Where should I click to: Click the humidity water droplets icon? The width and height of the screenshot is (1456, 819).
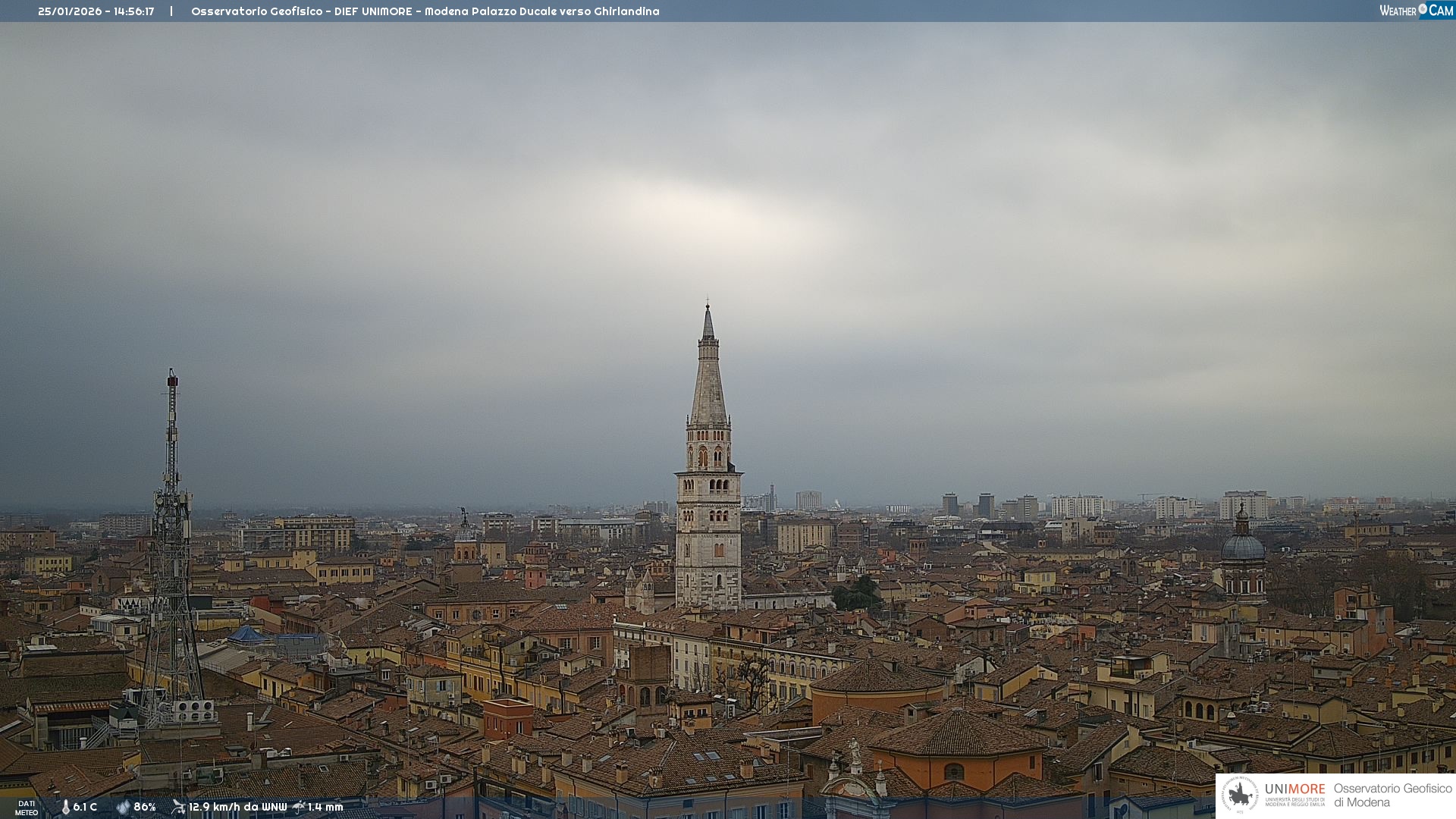(x=123, y=808)
